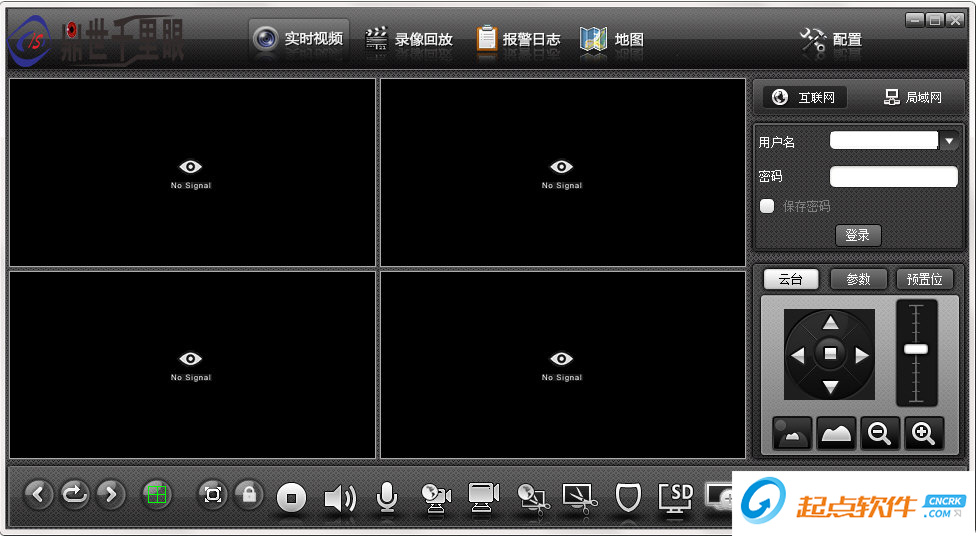Click the zoom in magnifier icon
The height and width of the screenshot is (536, 976).
pyautogui.click(x=923, y=433)
